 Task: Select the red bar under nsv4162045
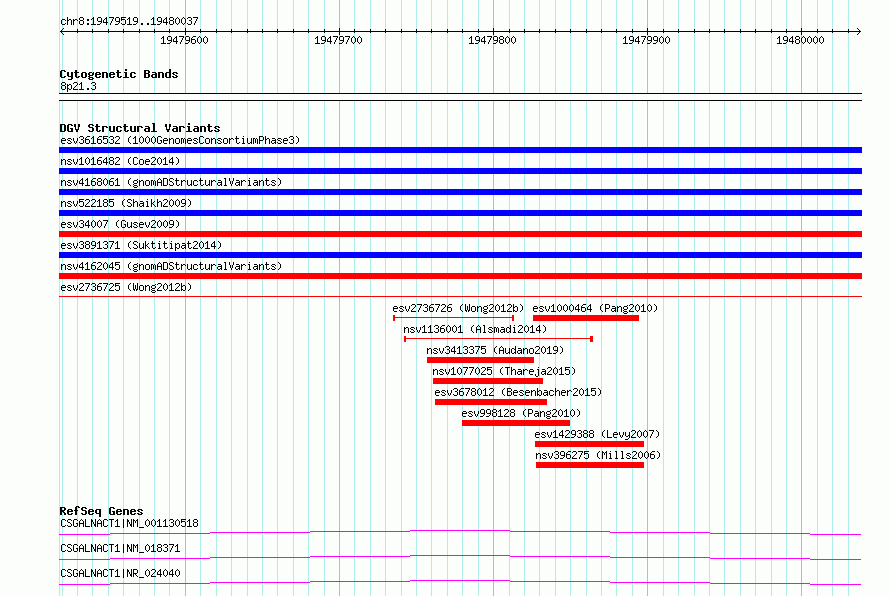460,276
